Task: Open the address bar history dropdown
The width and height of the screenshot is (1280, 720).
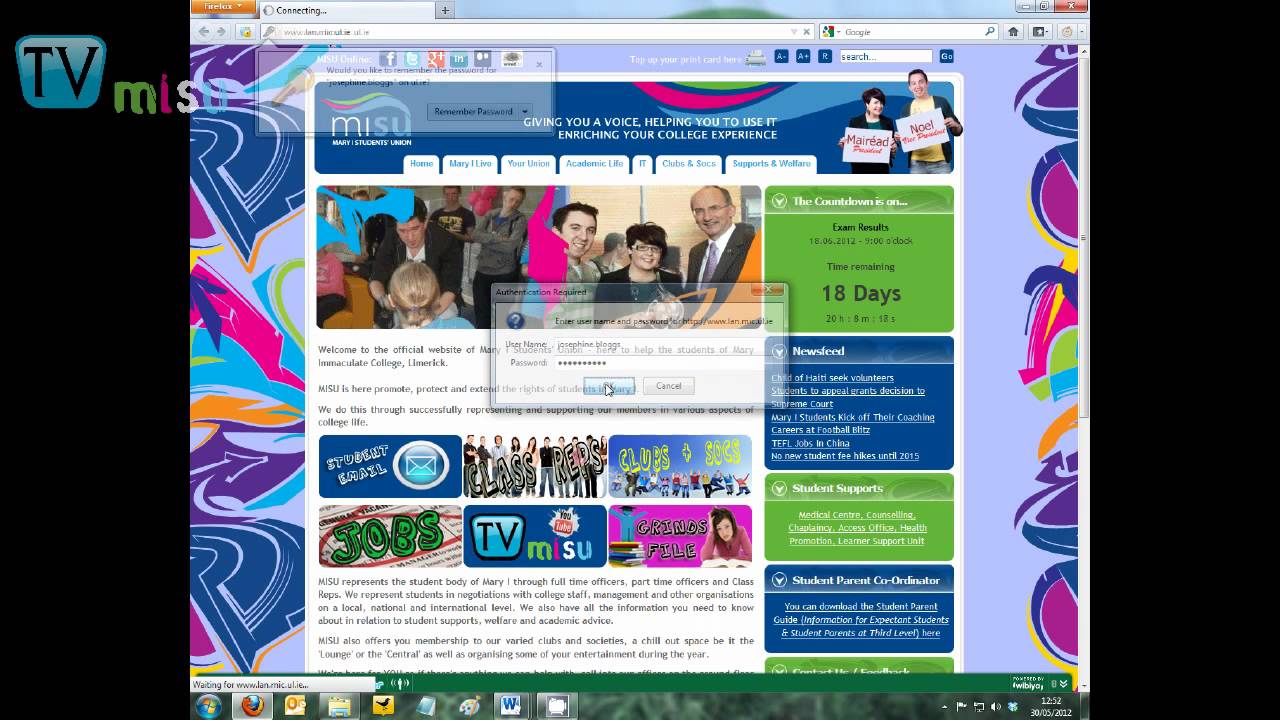Action: click(795, 32)
